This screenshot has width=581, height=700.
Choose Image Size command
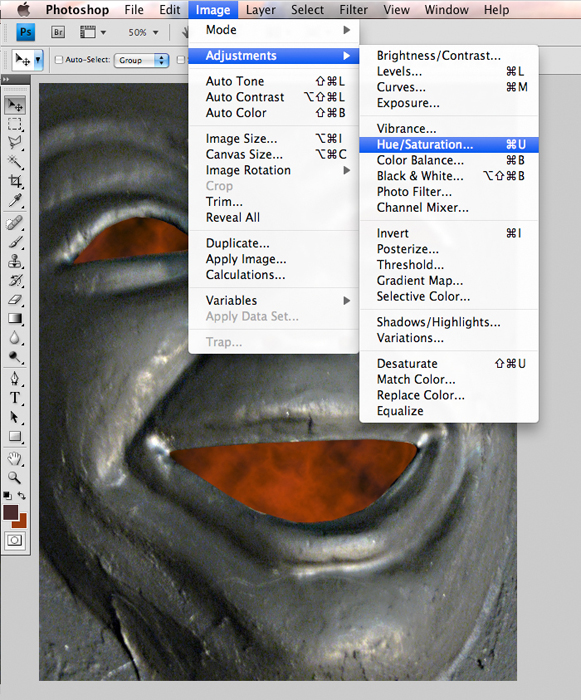click(x=273, y=139)
